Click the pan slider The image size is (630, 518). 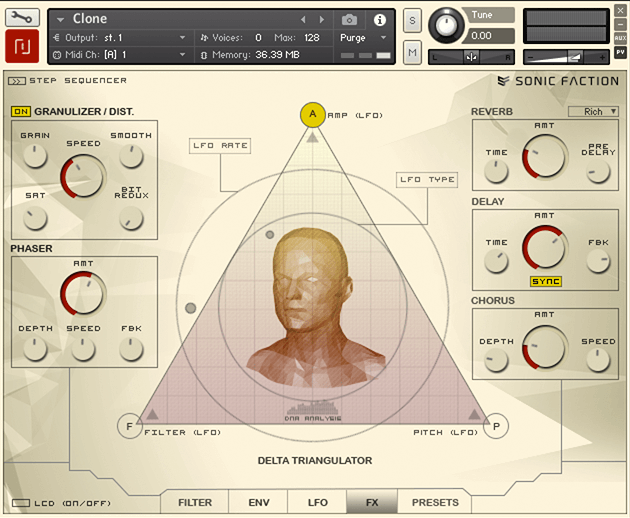click(x=471, y=57)
